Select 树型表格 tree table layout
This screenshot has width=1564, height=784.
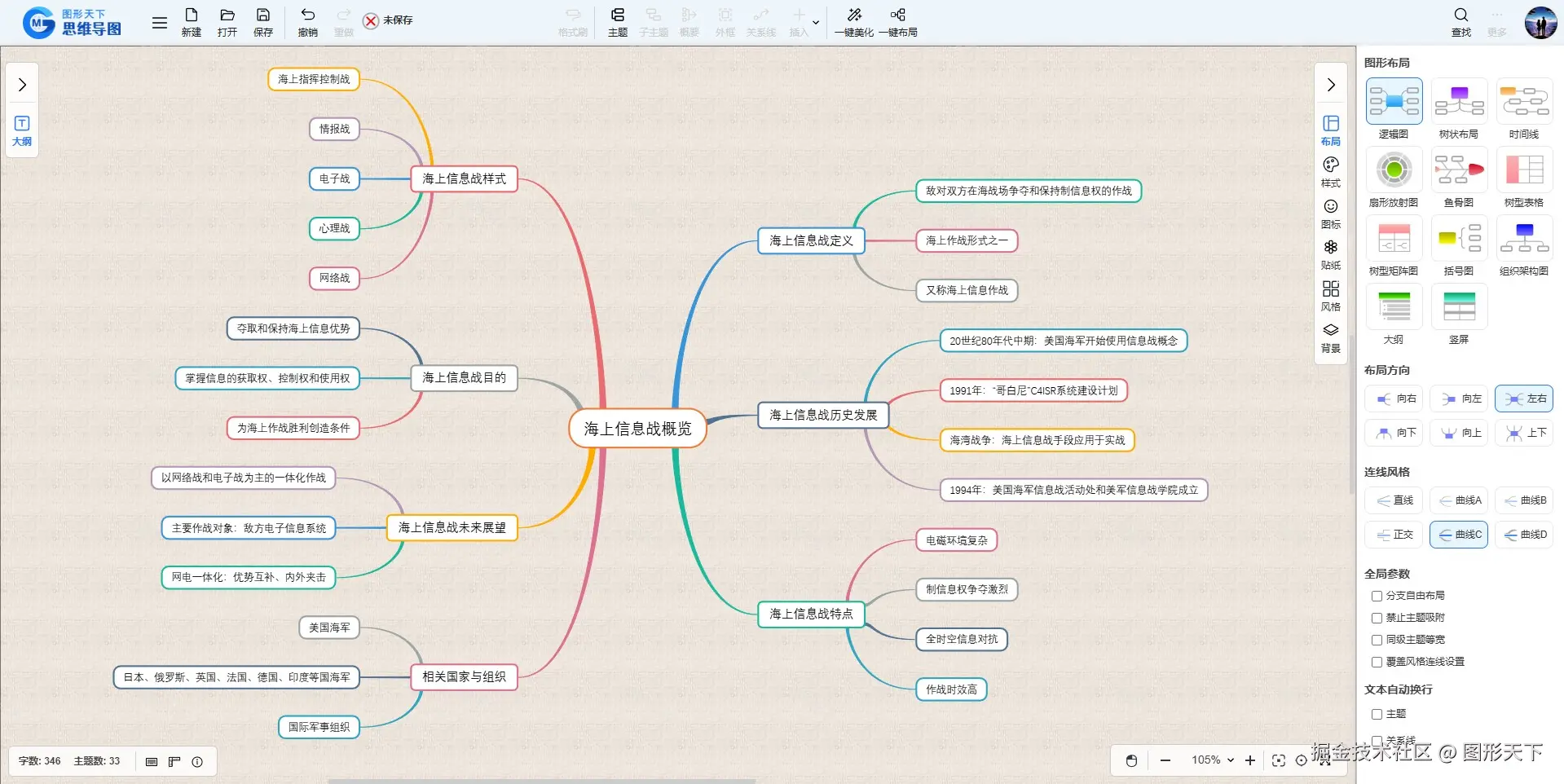click(1524, 170)
